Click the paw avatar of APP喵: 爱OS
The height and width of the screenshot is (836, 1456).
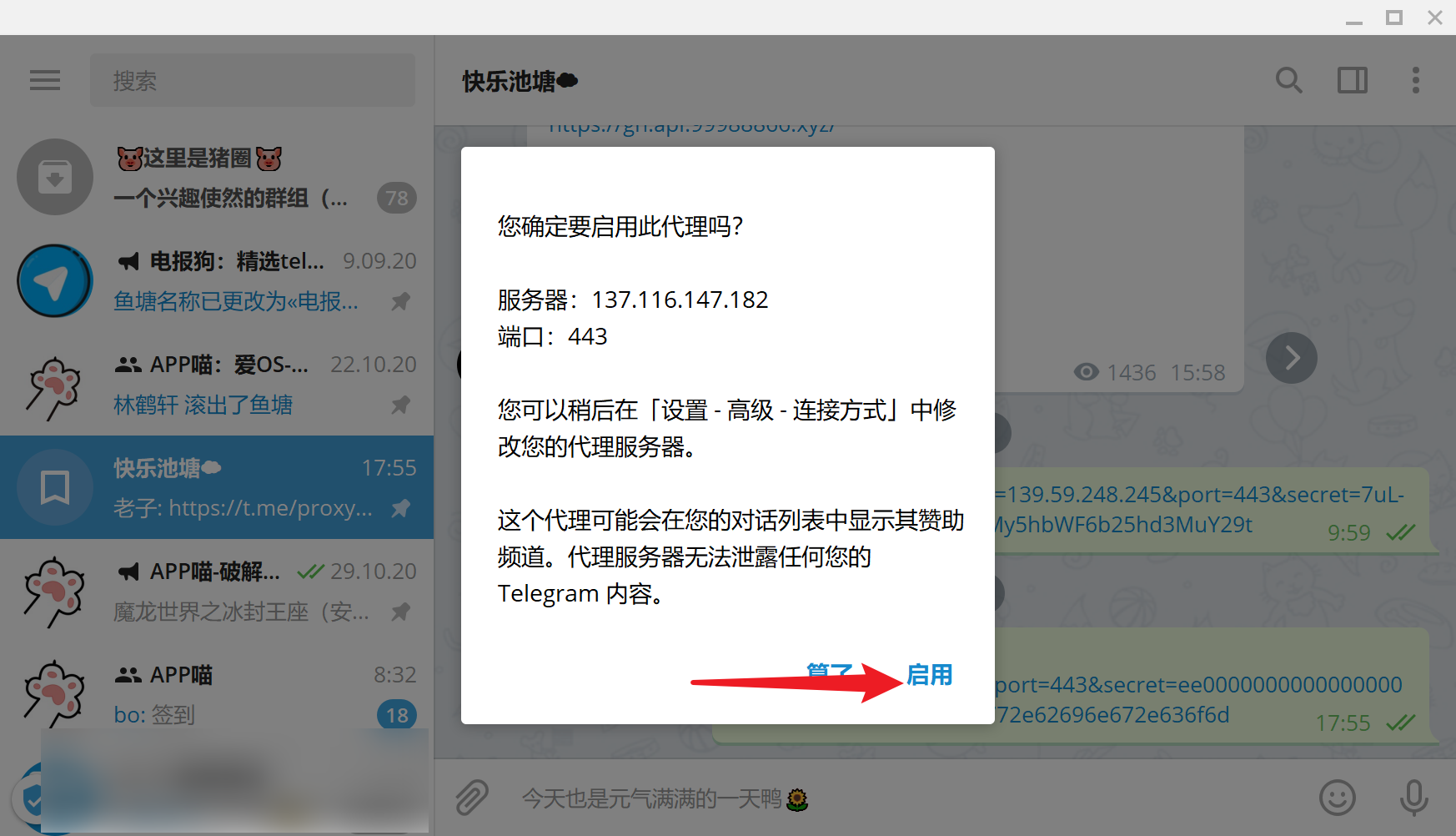coord(55,386)
